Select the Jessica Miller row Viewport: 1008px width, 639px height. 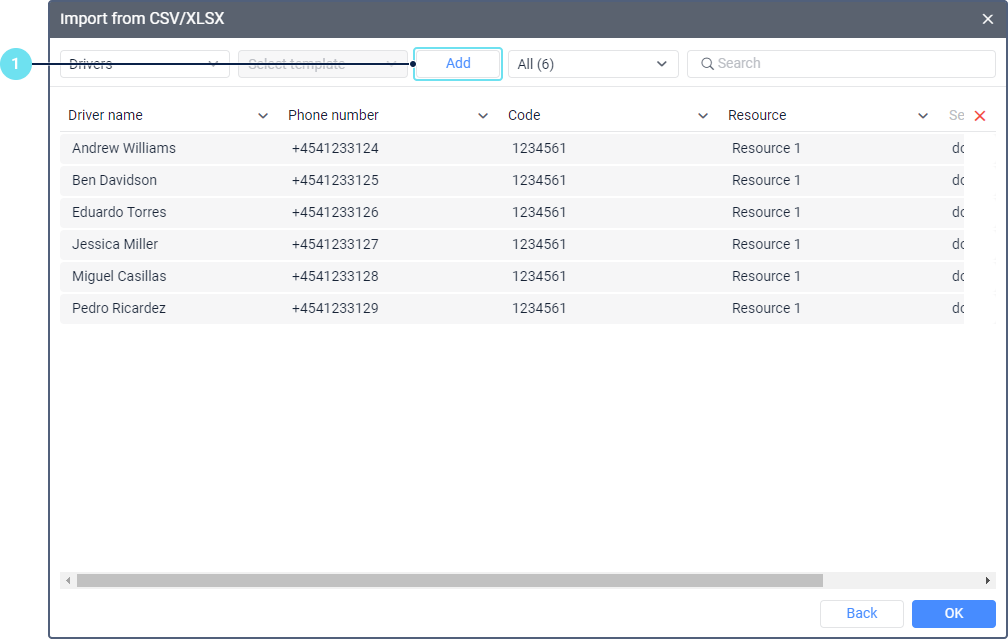coord(115,244)
